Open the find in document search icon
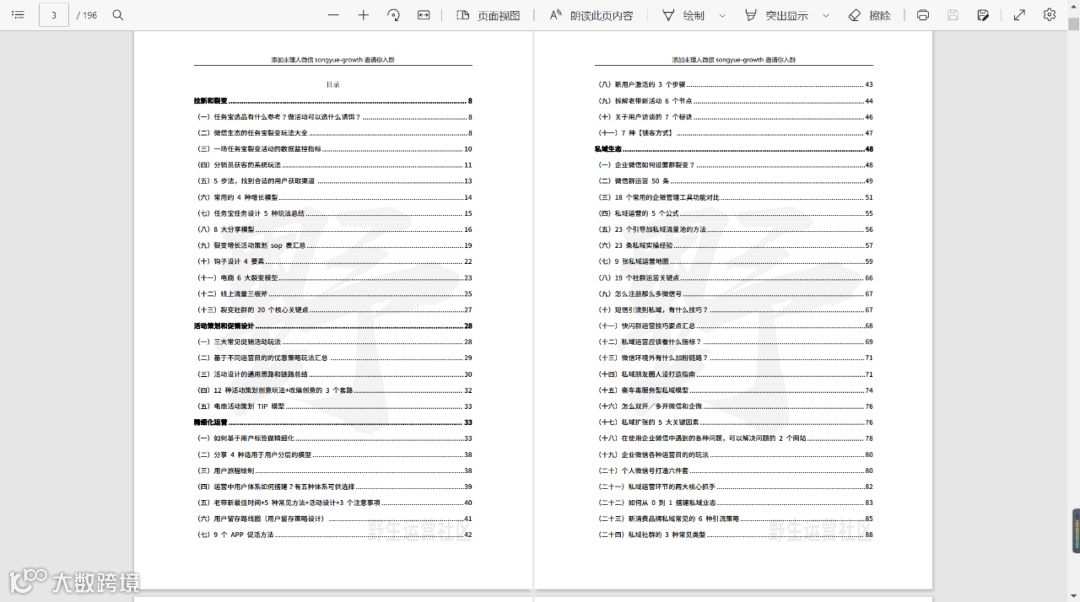Viewport: 1080px width, 602px height. pos(118,14)
